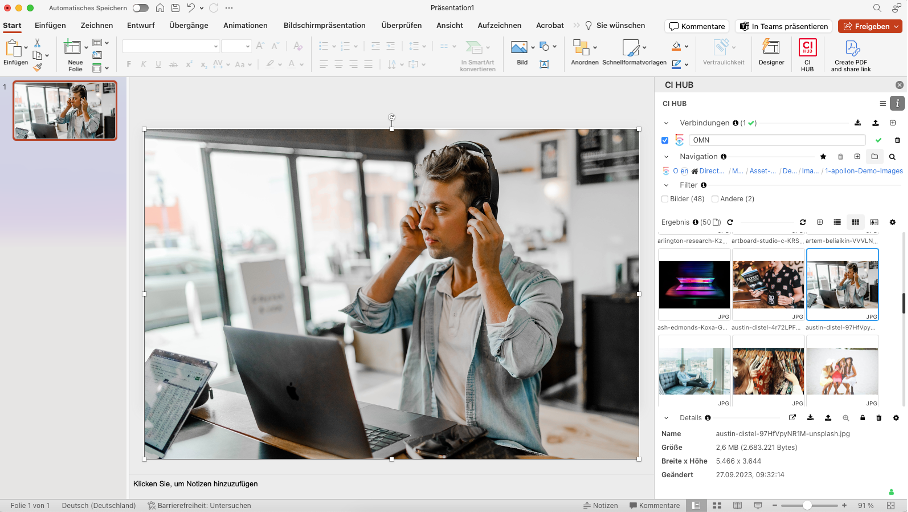Toggle the Automatisches Speichern switch
This screenshot has width=908, height=512.
[140, 8]
